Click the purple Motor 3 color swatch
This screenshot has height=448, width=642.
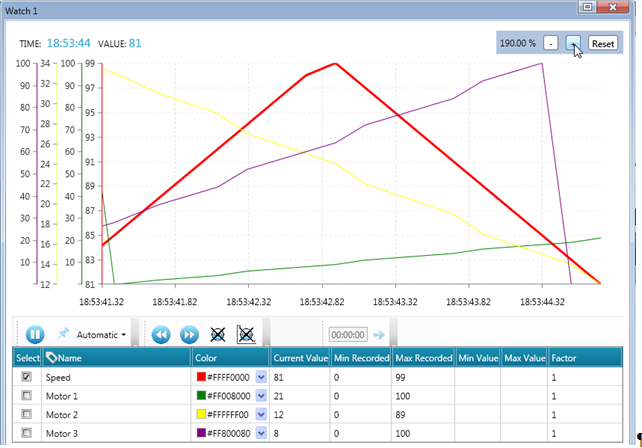(x=200, y=433)
